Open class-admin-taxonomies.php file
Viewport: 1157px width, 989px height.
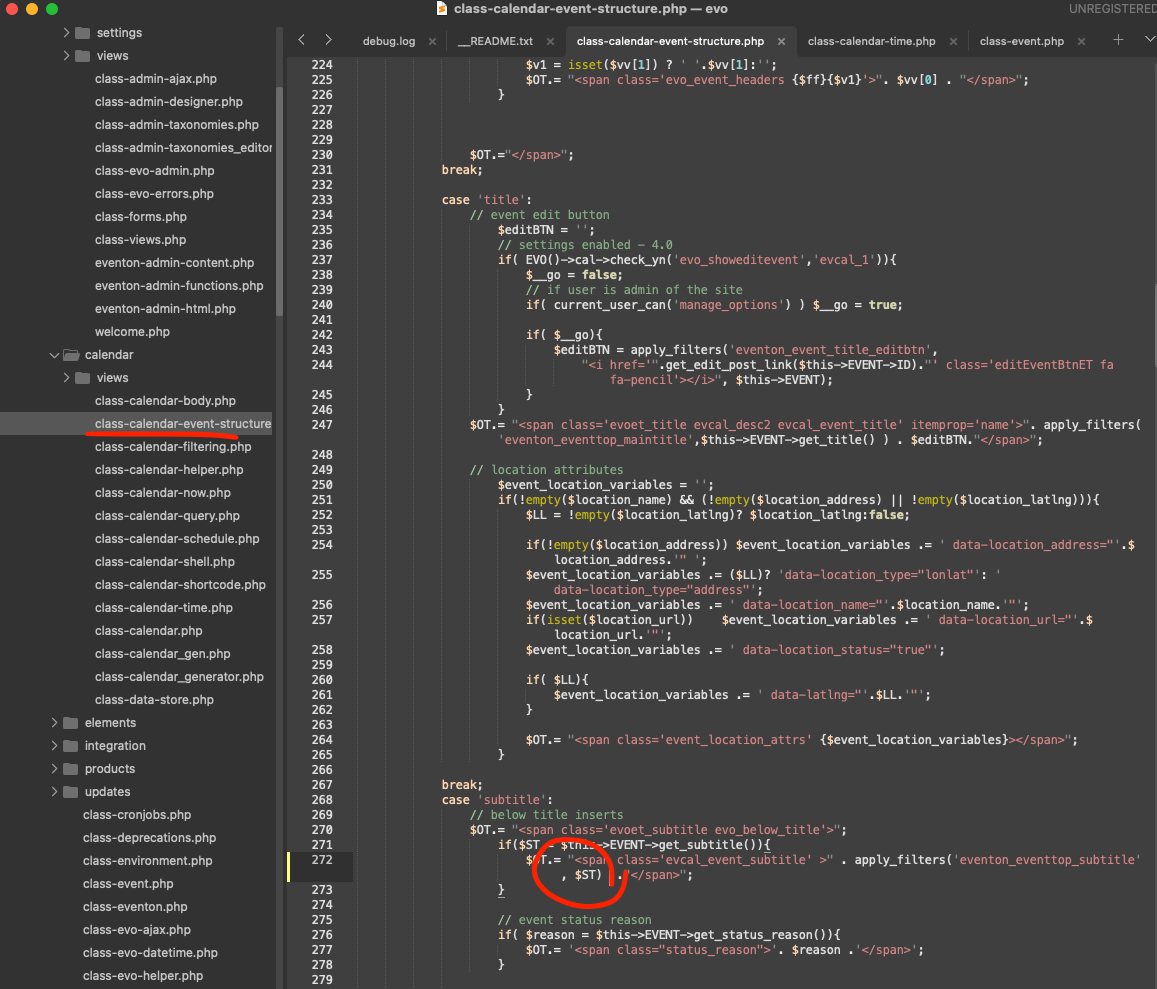tap(176, 124)
